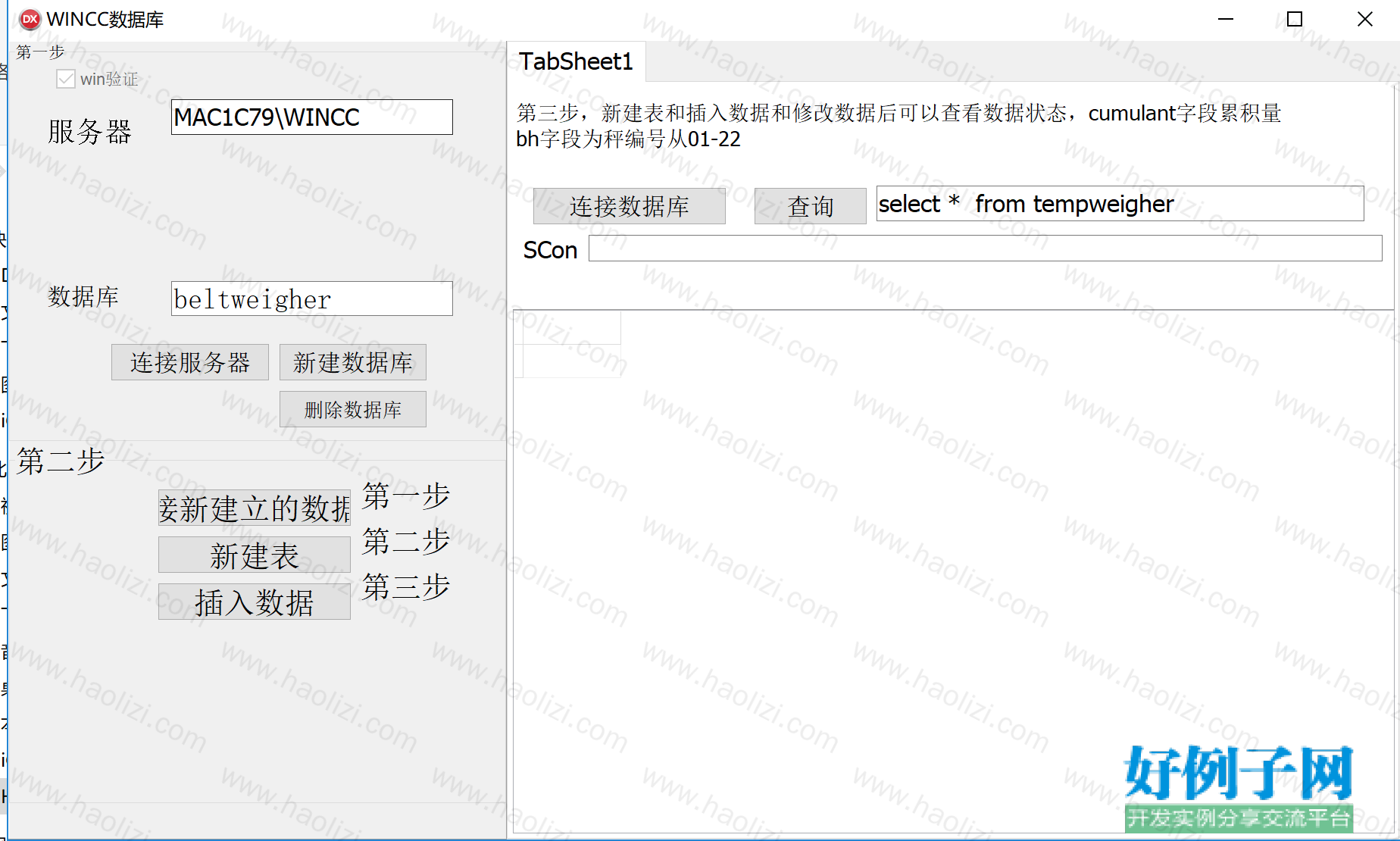
Task: Click the 第三步 instruction text in TabSheet1
Action: [898, 126]
